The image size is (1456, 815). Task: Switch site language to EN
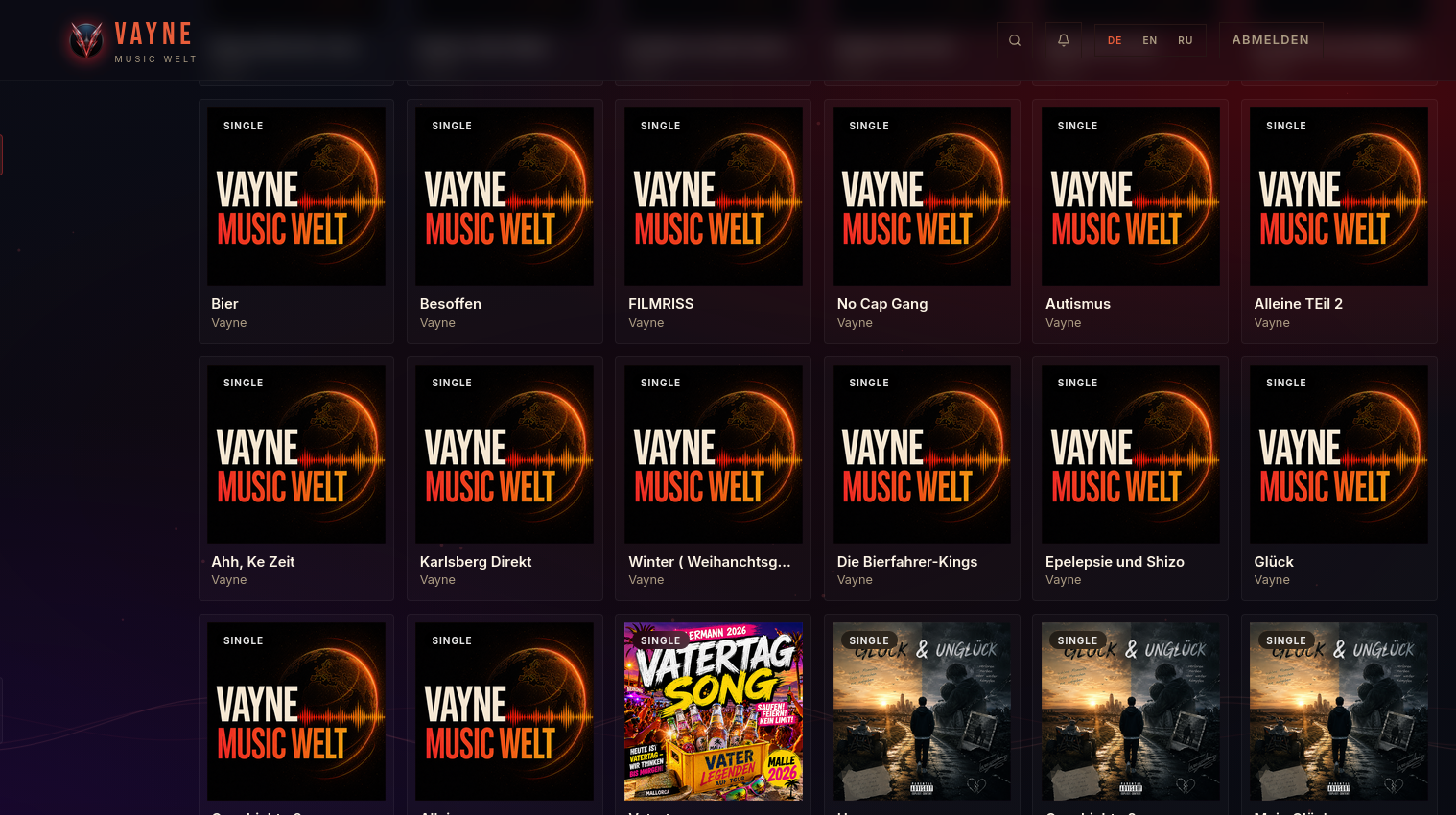[x=1150, y=40]
